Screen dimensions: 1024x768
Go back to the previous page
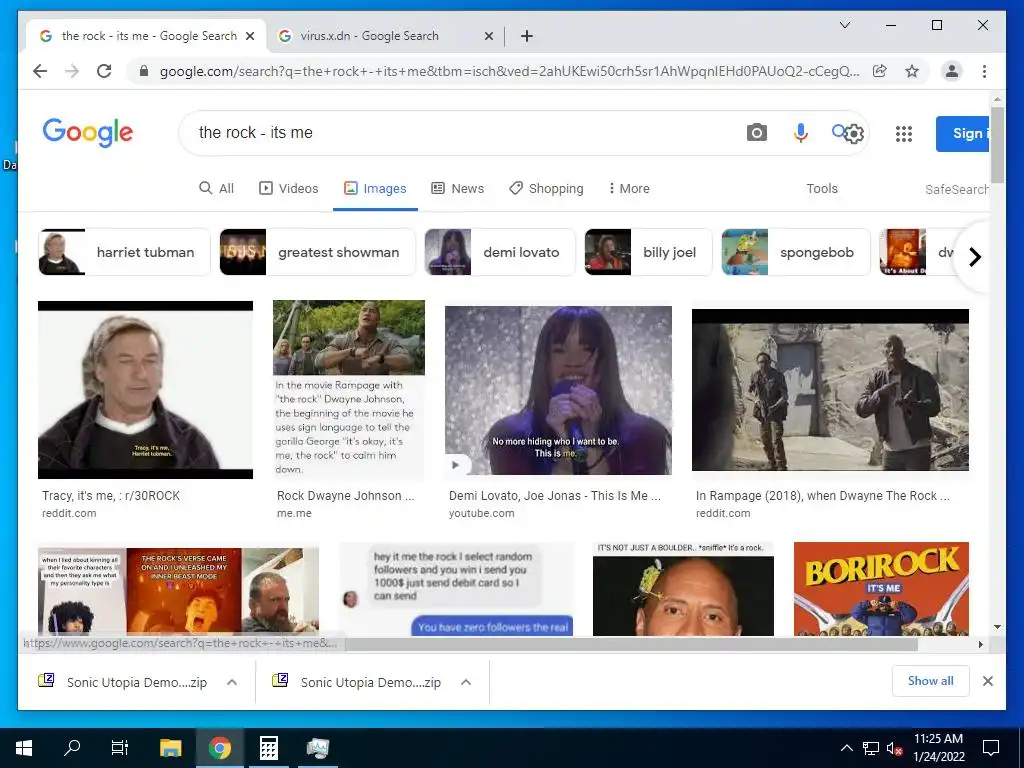(x=40, y=71)
